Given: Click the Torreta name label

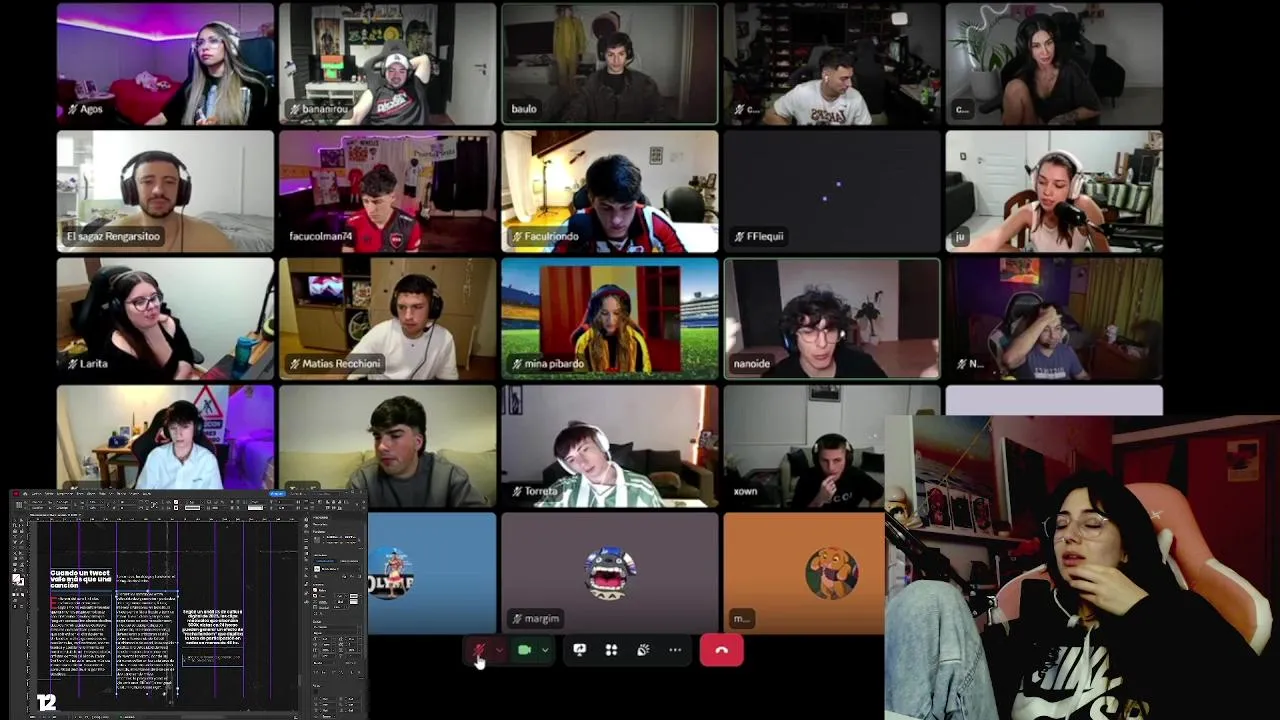Looking at the screenshot, I should tap(535, 491).
